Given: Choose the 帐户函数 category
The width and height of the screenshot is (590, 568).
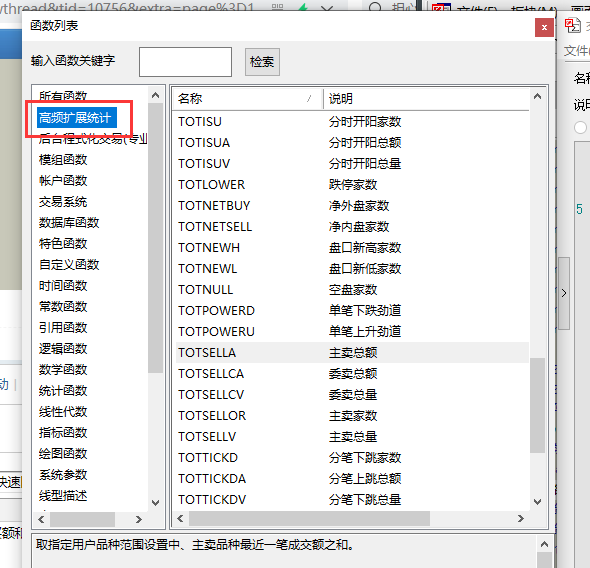Looking at the screenshot, I should point(63,181).
